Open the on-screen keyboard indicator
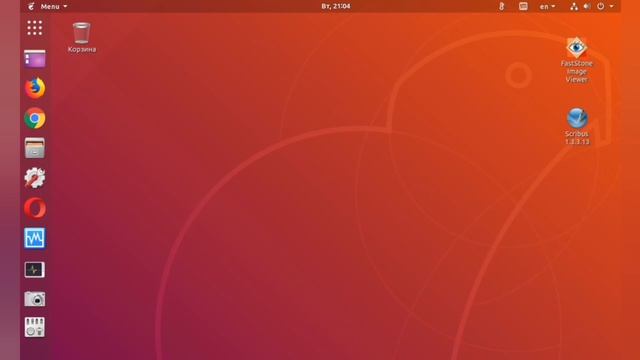640x360 pixels. tap(523, 7)
